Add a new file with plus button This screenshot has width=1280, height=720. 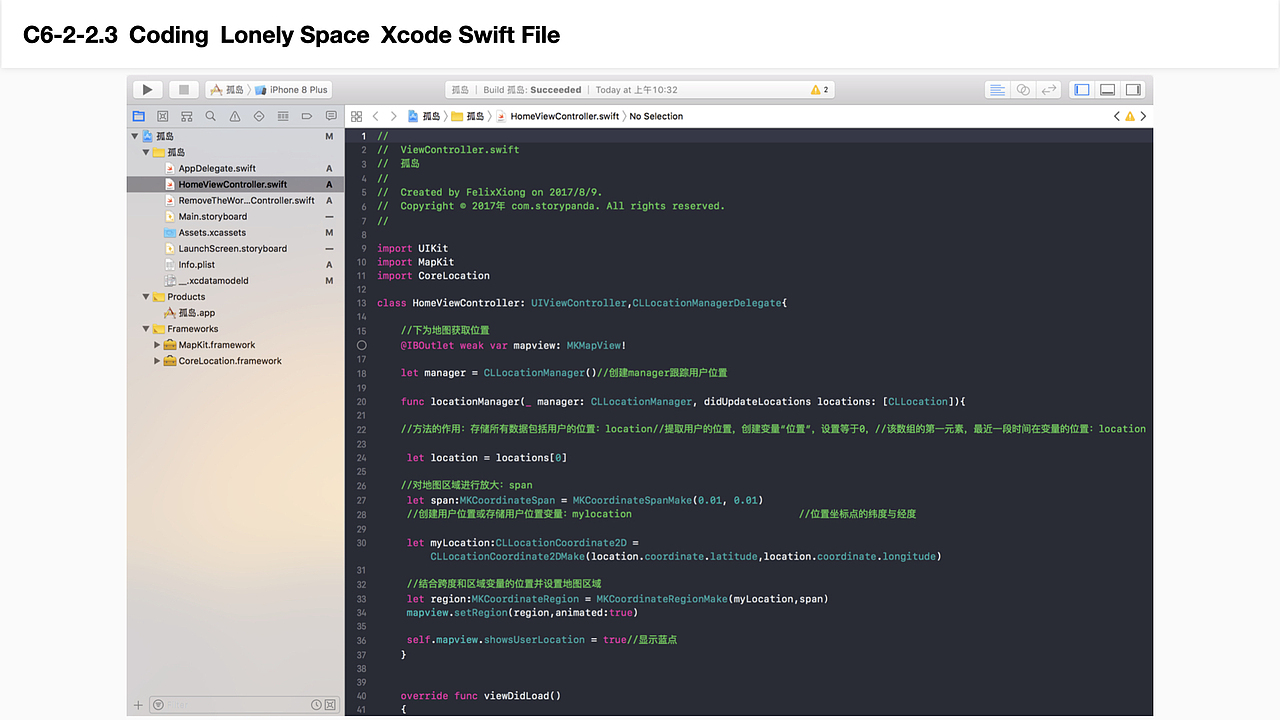point(138,705)
